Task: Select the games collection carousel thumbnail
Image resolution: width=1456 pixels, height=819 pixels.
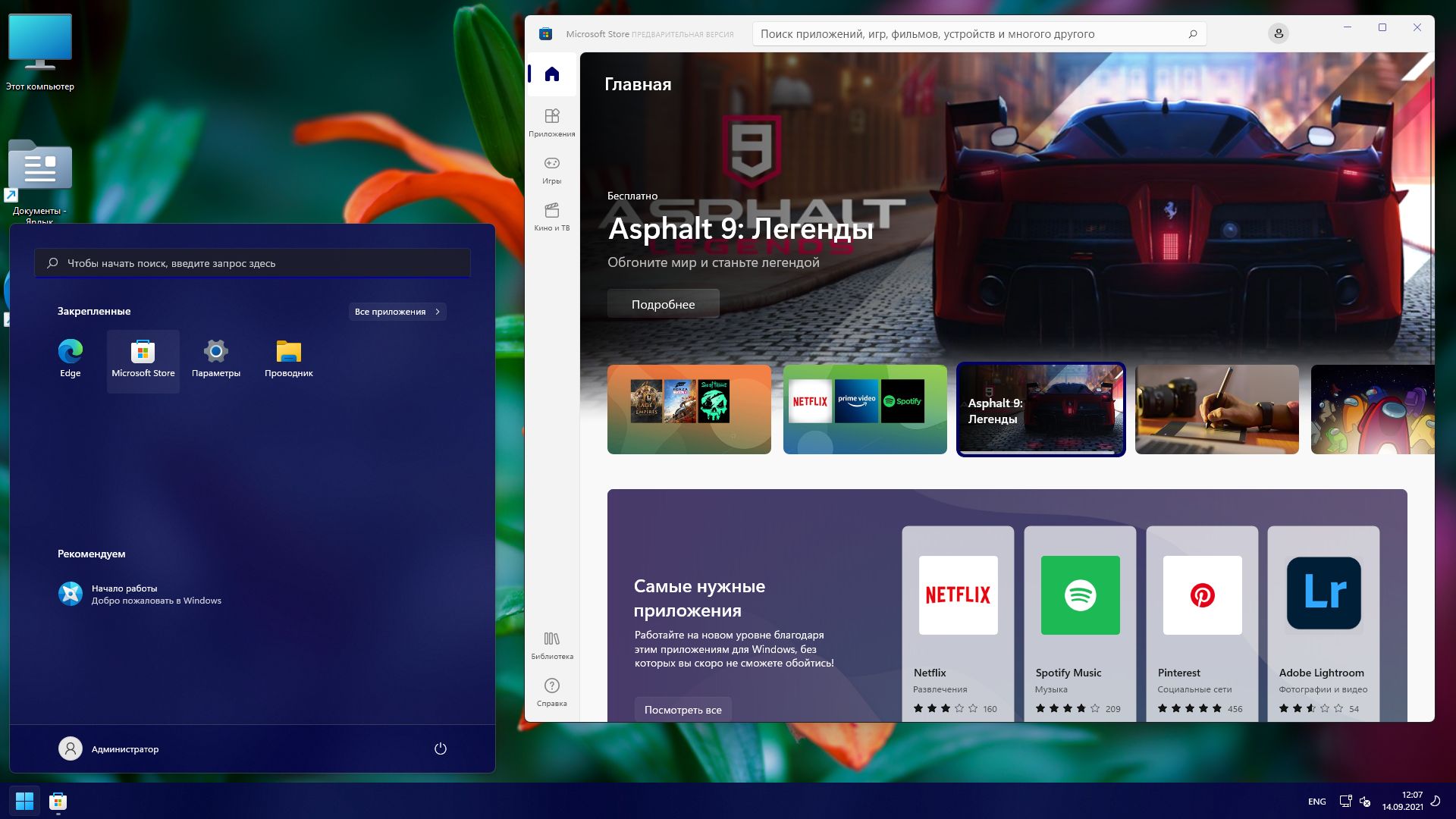Action: [689, 409]
